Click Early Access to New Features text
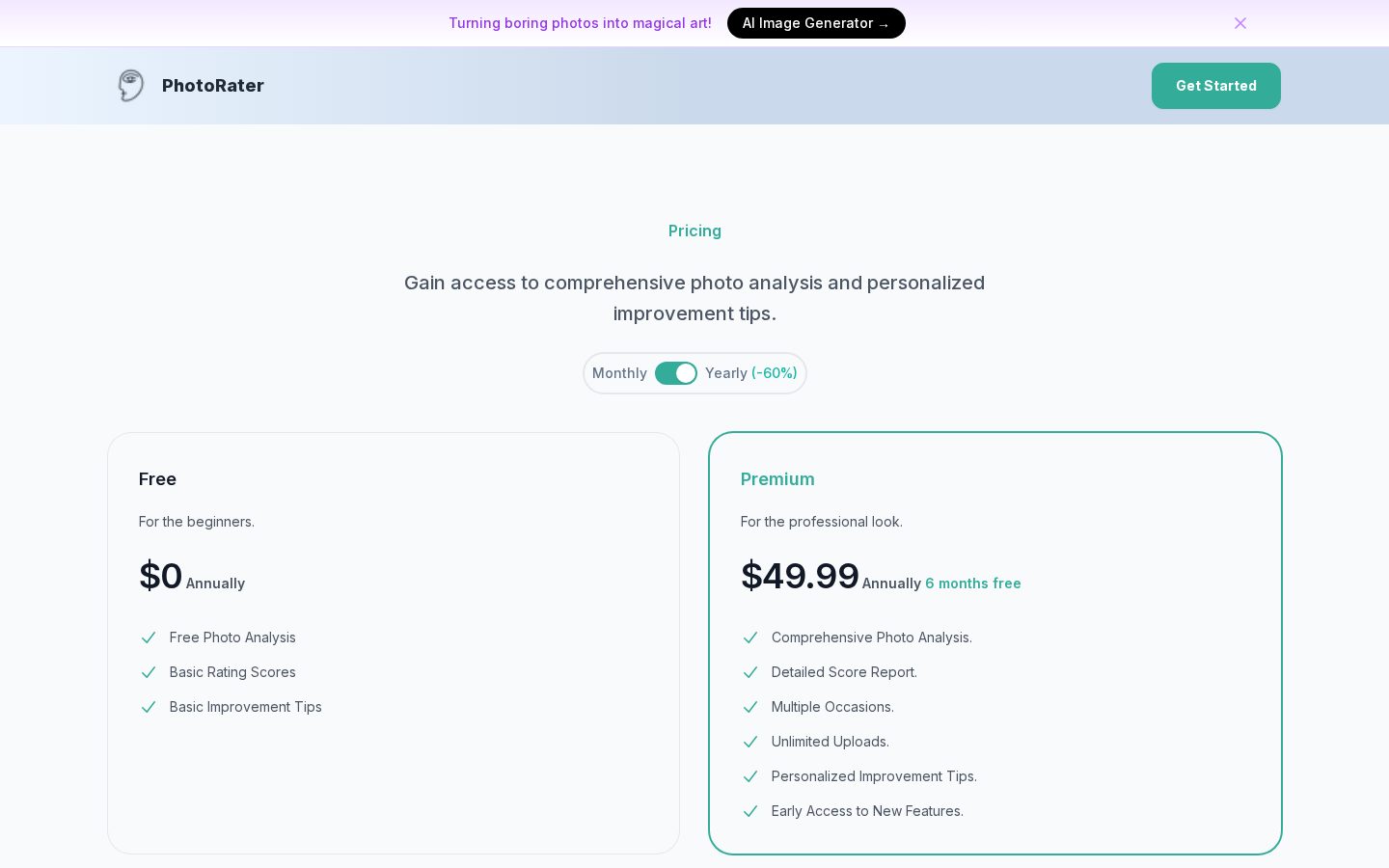The height and width of the screenshot is (868, 1389). pyautogui.click(x=867, y=811)
